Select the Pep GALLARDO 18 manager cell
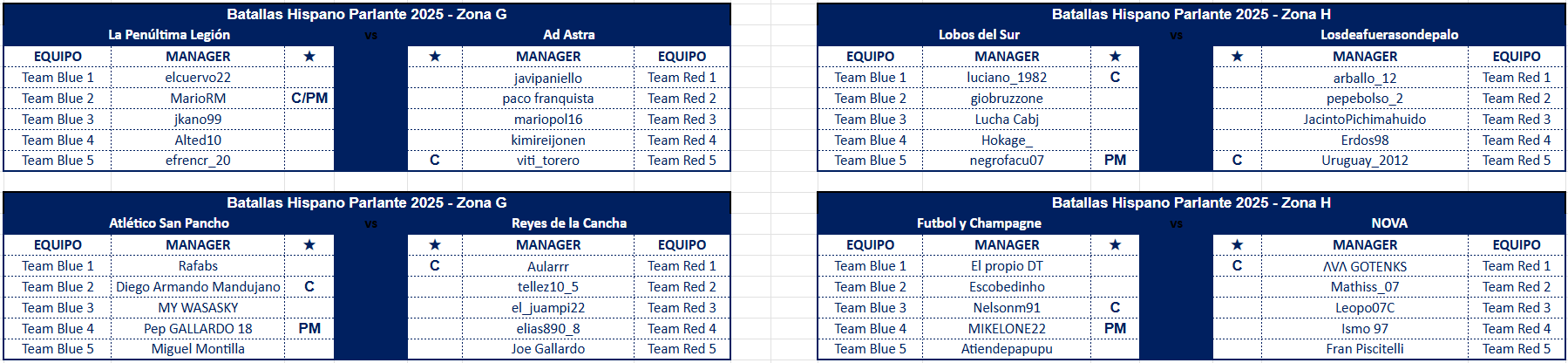 click(x=198, y=329)
